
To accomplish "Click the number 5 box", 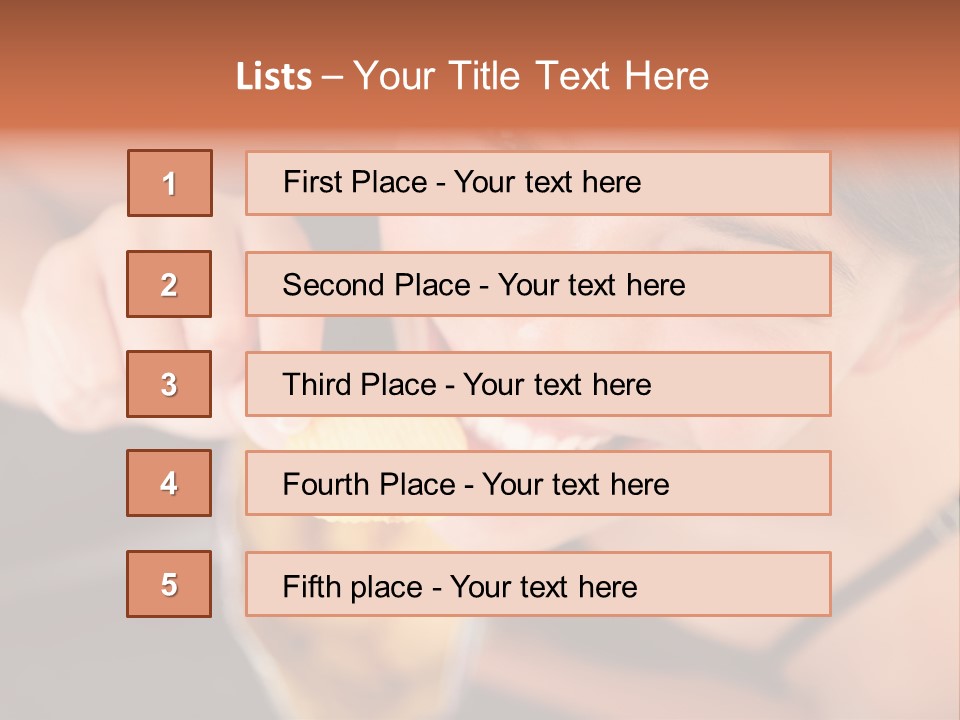I will point(169,584).
